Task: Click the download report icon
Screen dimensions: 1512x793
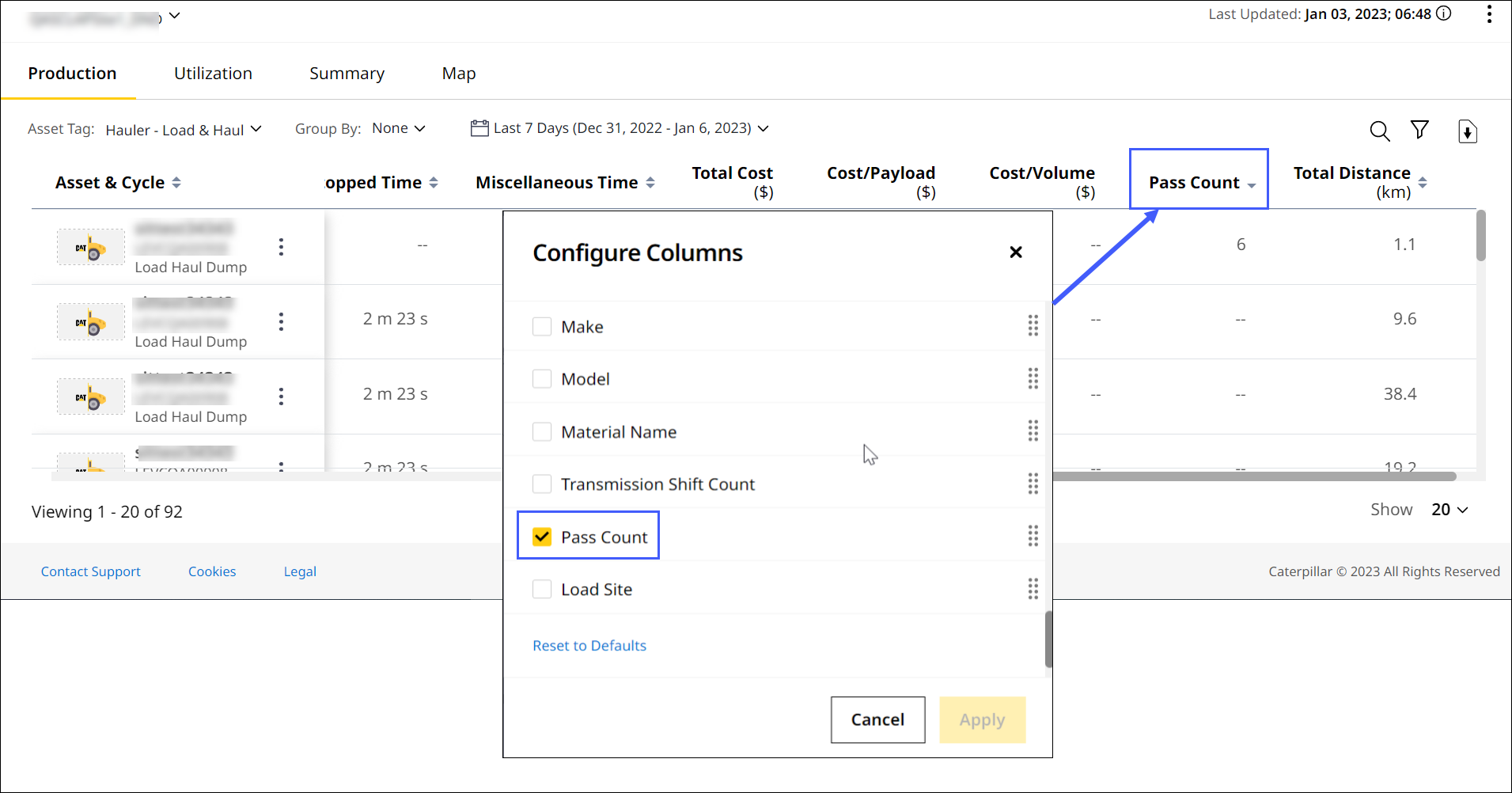Action: (1467, 131)
